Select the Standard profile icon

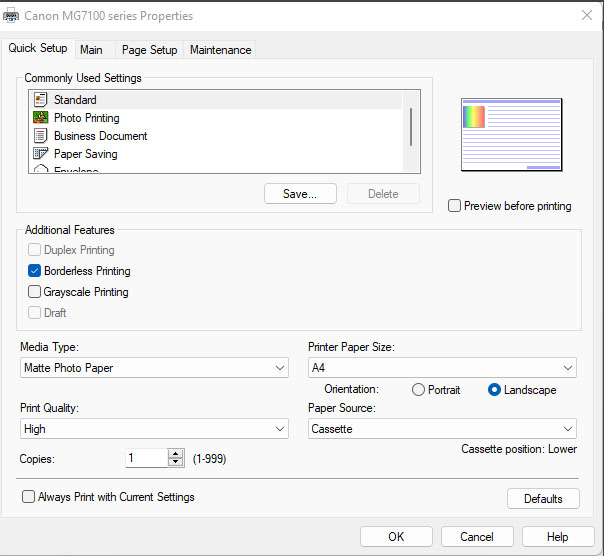click(41, 100)
